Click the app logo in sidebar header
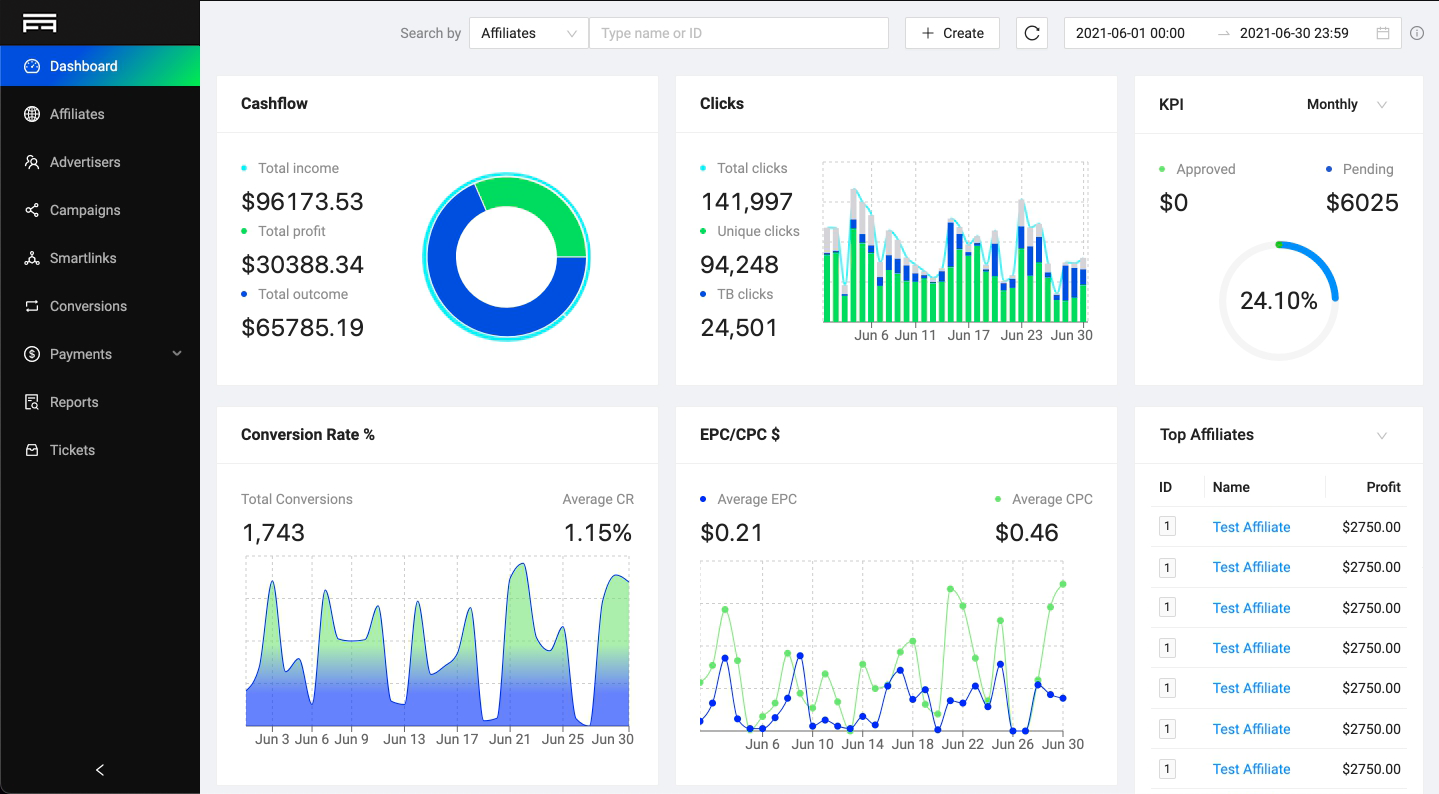 click(40, 22)
